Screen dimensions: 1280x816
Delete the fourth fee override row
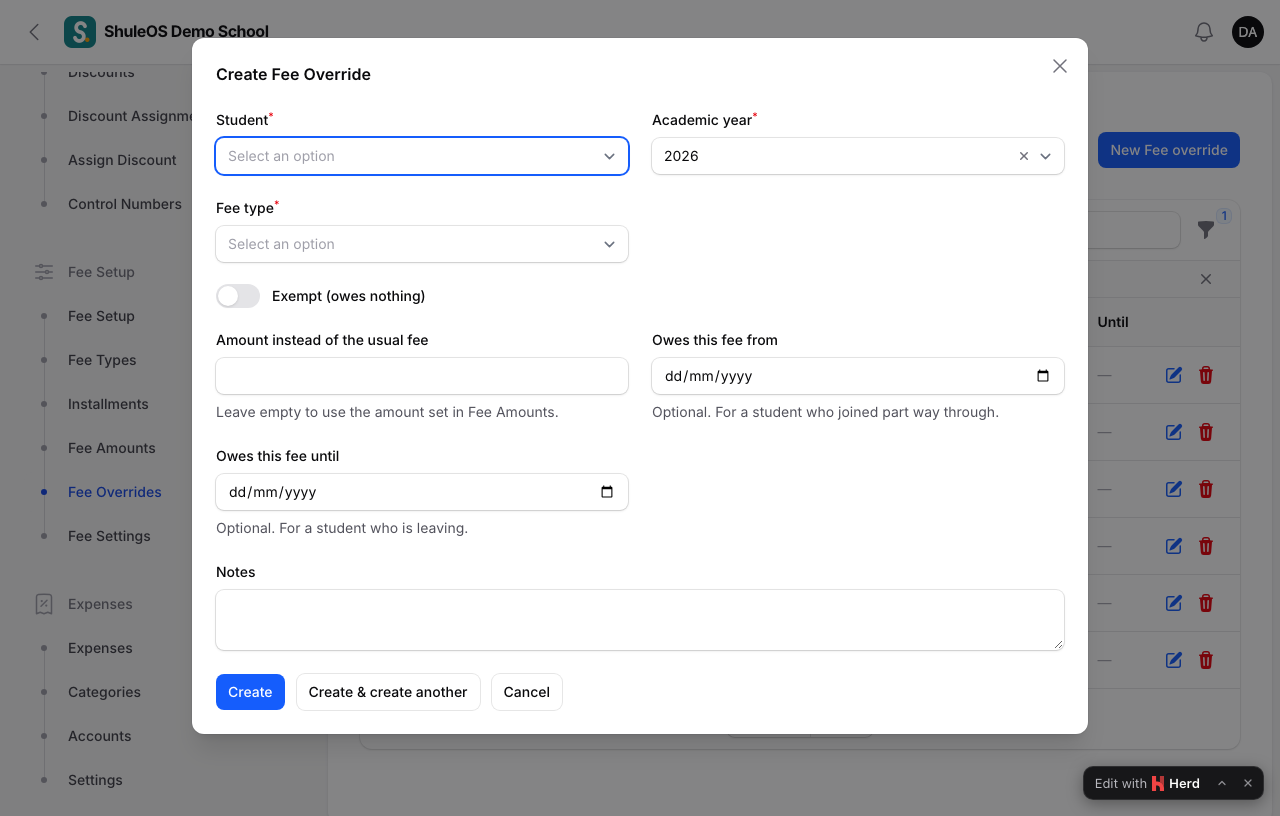tap(1206, 546)
